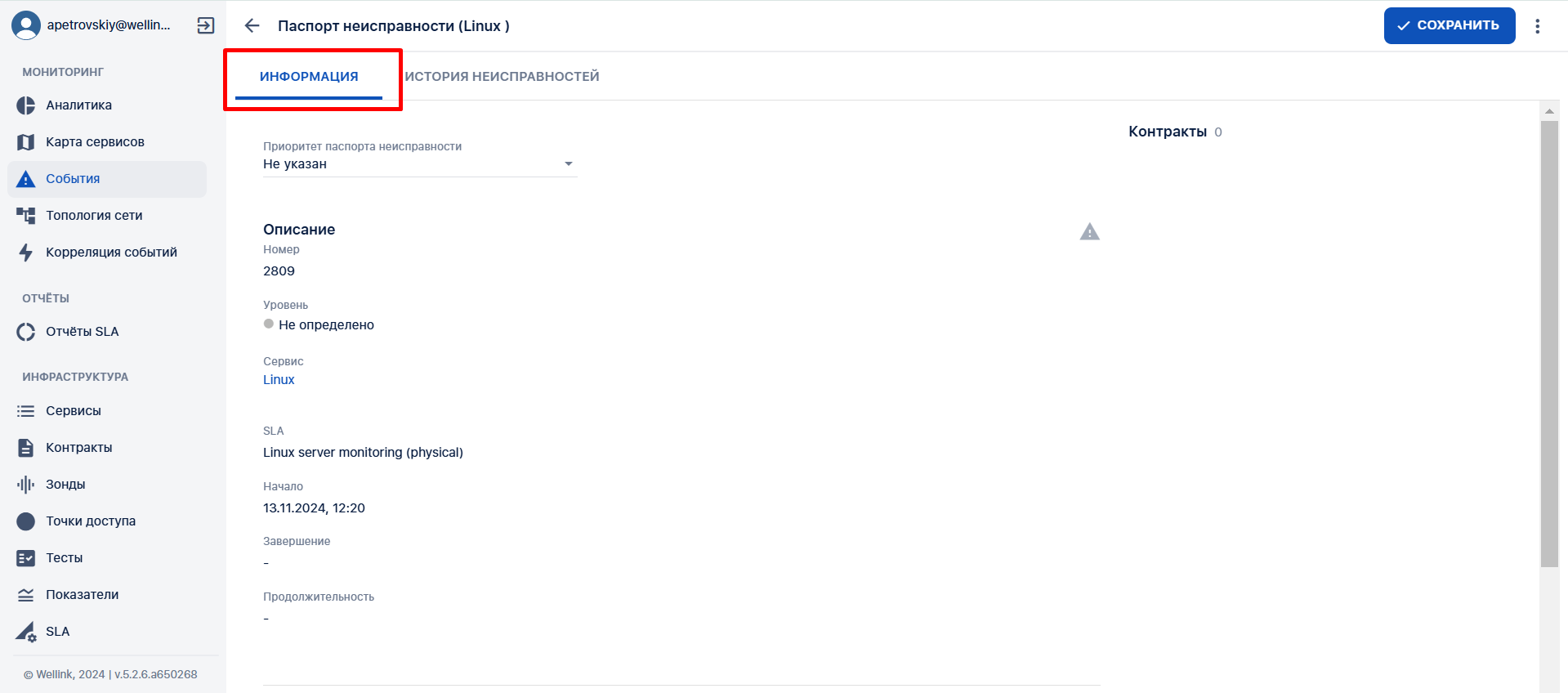Switch to История неисправностей tab
This screenshot has width=1568, height=693.
pyautogui.click(x=503, y=77)
